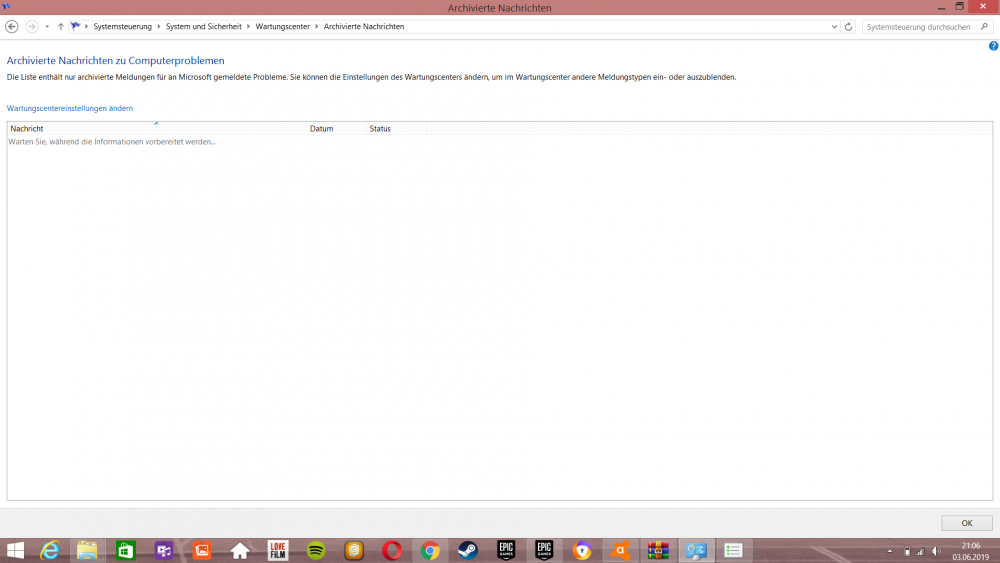Go up one level with up arrow
This screenshot has height=563, width=1000.
(61, 27)
